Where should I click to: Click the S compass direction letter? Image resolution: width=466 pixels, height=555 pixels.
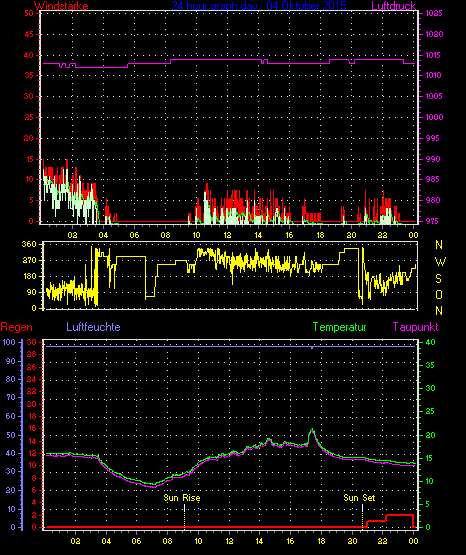point(439,279)
